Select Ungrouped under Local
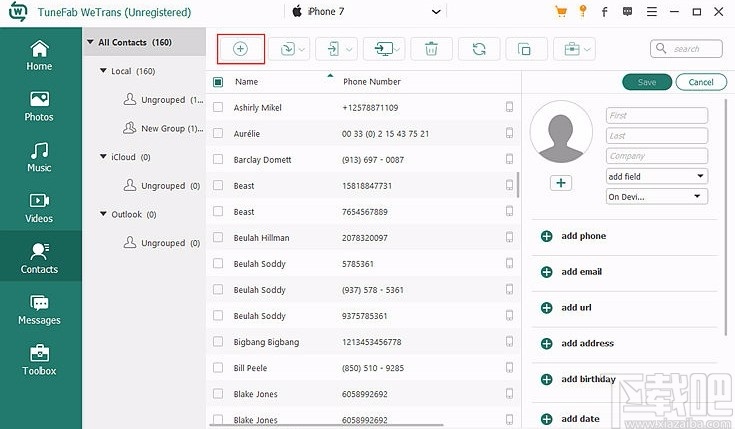The width and height of the screenshot is (735, 429). tap(163, 100)
